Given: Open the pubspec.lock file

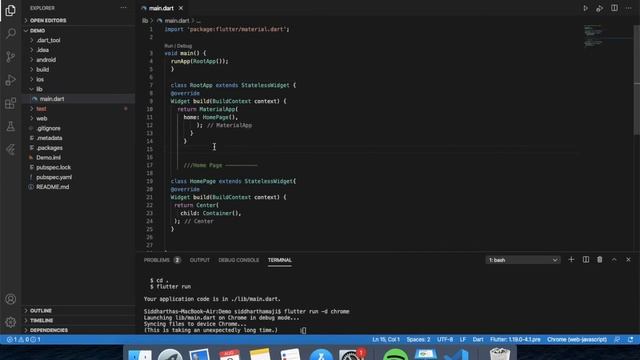Looking at the screenshot, I should (x=53, y=167).
